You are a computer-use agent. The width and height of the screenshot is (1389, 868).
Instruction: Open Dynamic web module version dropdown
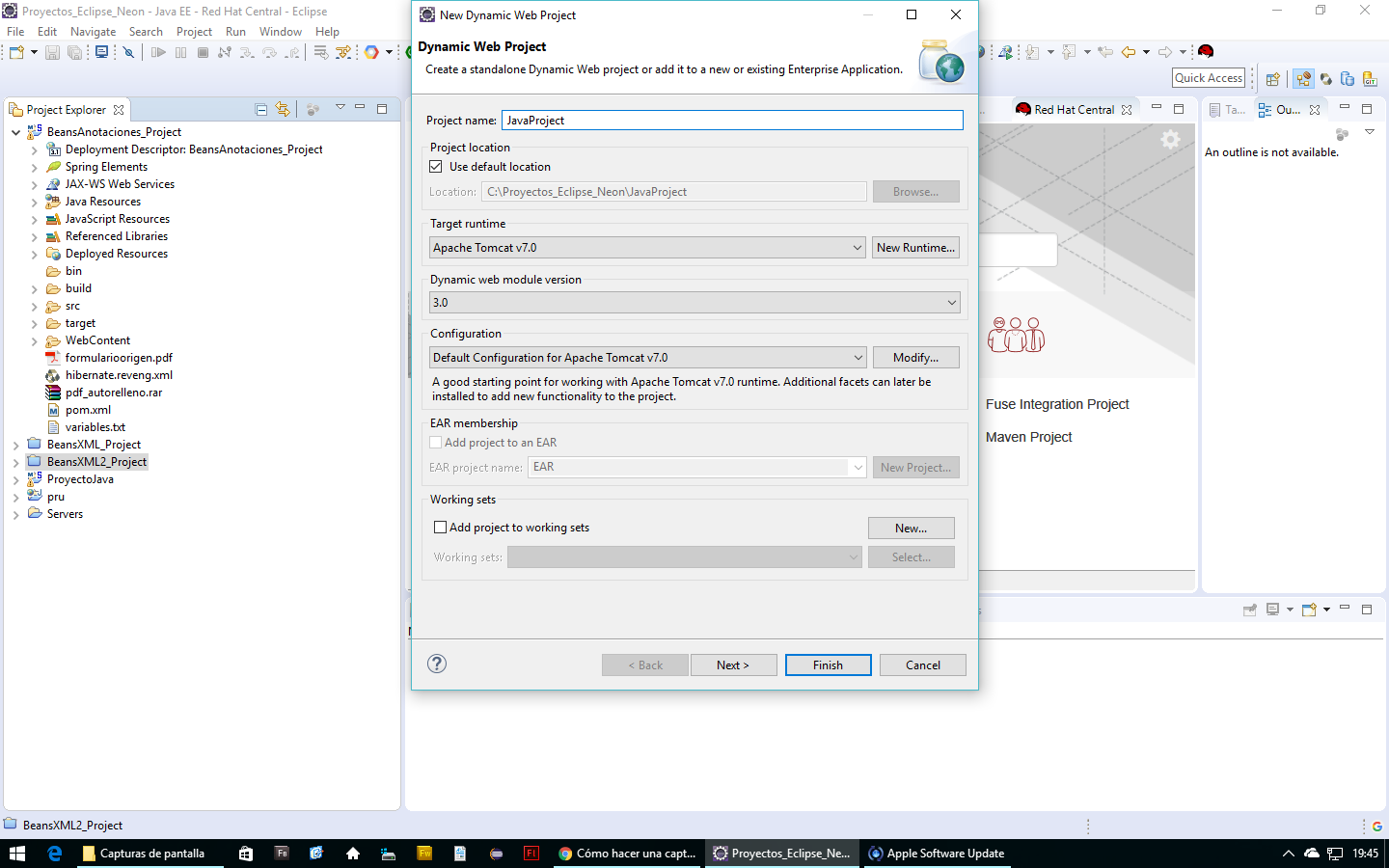(694, 303)
